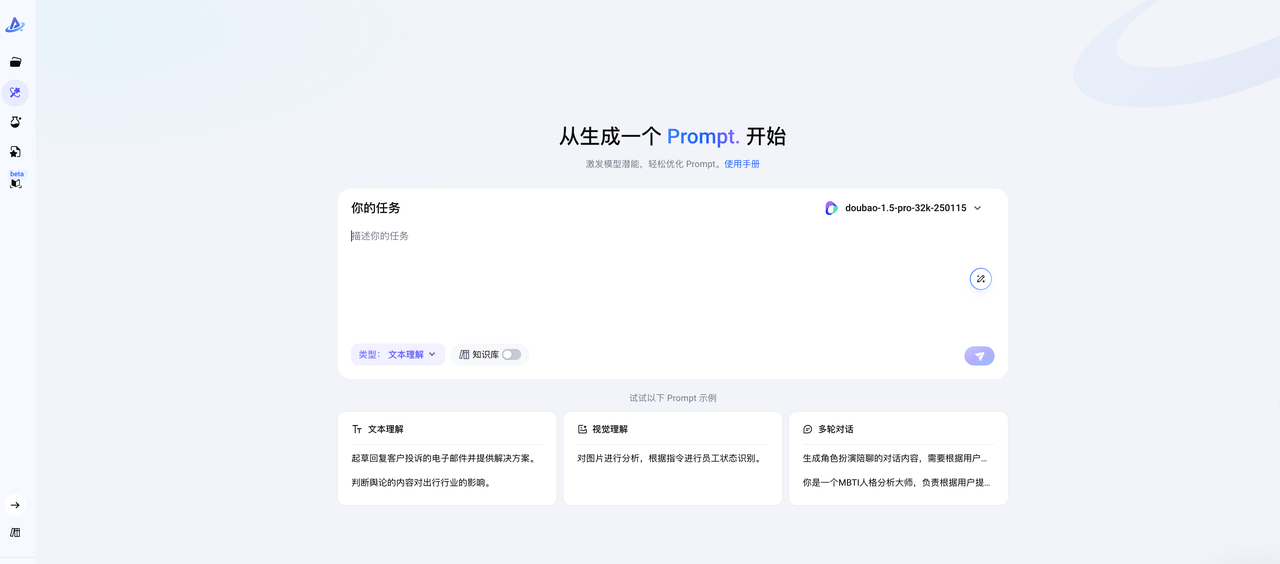The image size is (1280, 564).
Task: Click the circular expand-editor icon in the task box
Action: click(x=980, y=279)
